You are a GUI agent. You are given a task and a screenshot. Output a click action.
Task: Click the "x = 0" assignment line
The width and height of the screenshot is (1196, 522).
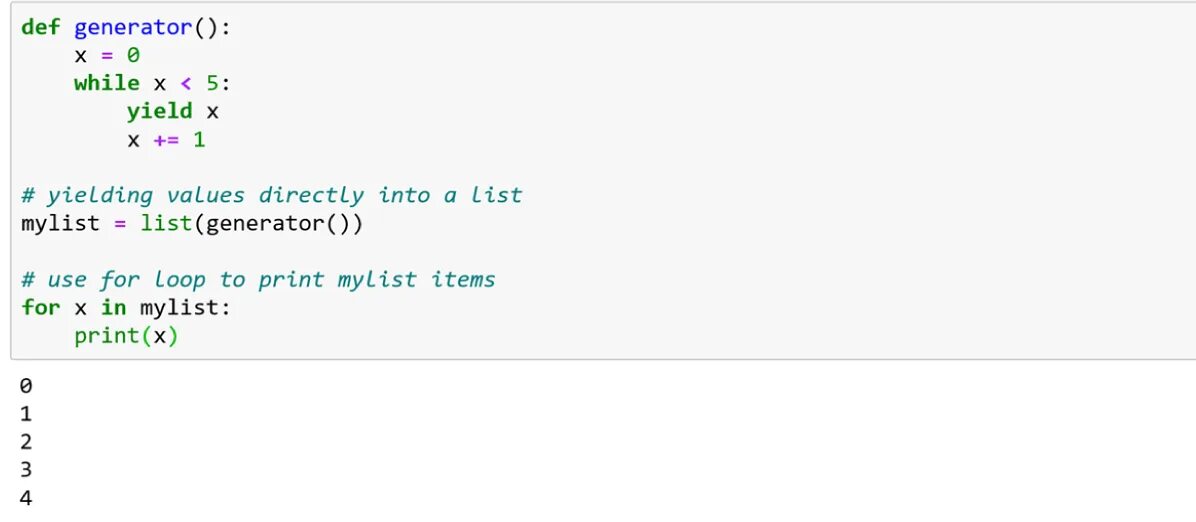(x=107, y=56)
